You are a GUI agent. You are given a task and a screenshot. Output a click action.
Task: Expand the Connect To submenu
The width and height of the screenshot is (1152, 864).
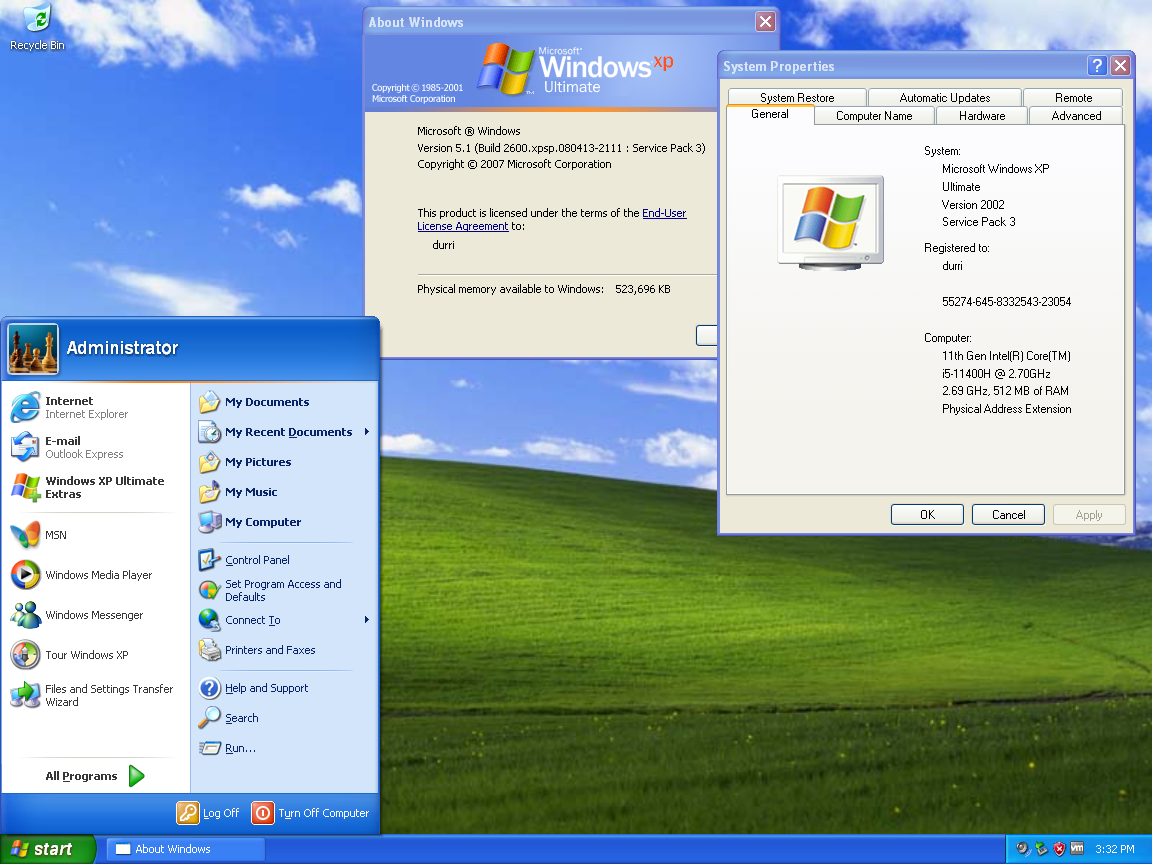(253, 620)
